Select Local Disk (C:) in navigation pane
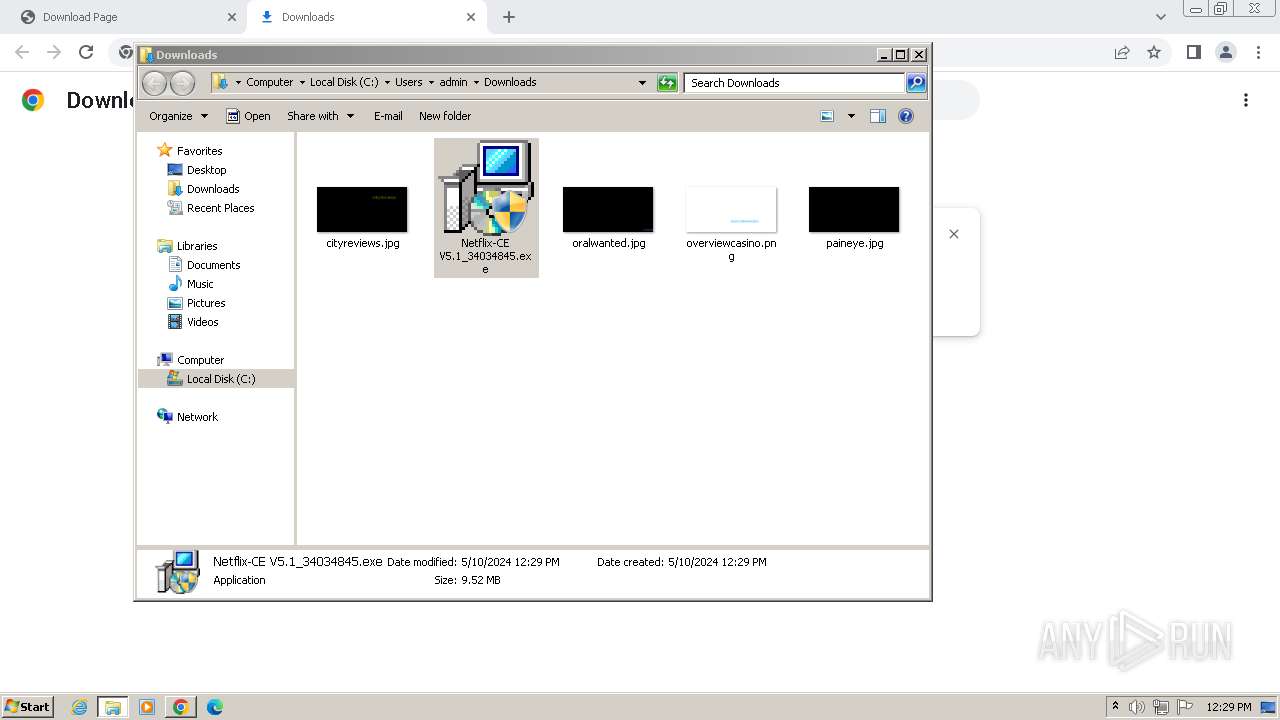Image resolution: width=1280 pixels, height=720 pixels. point(220,379)
